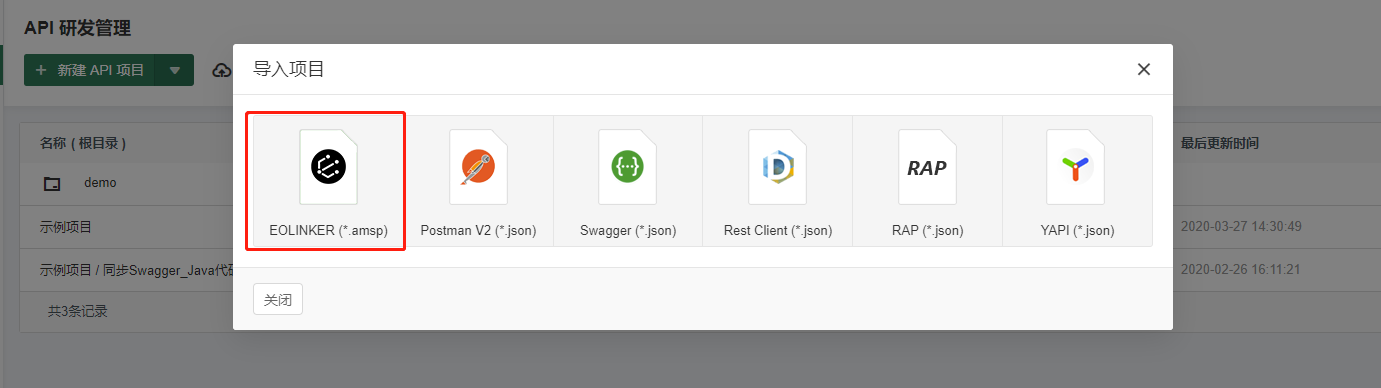
Task: Click the cloud upload icon in toolbar
Action: coord(222,70)
